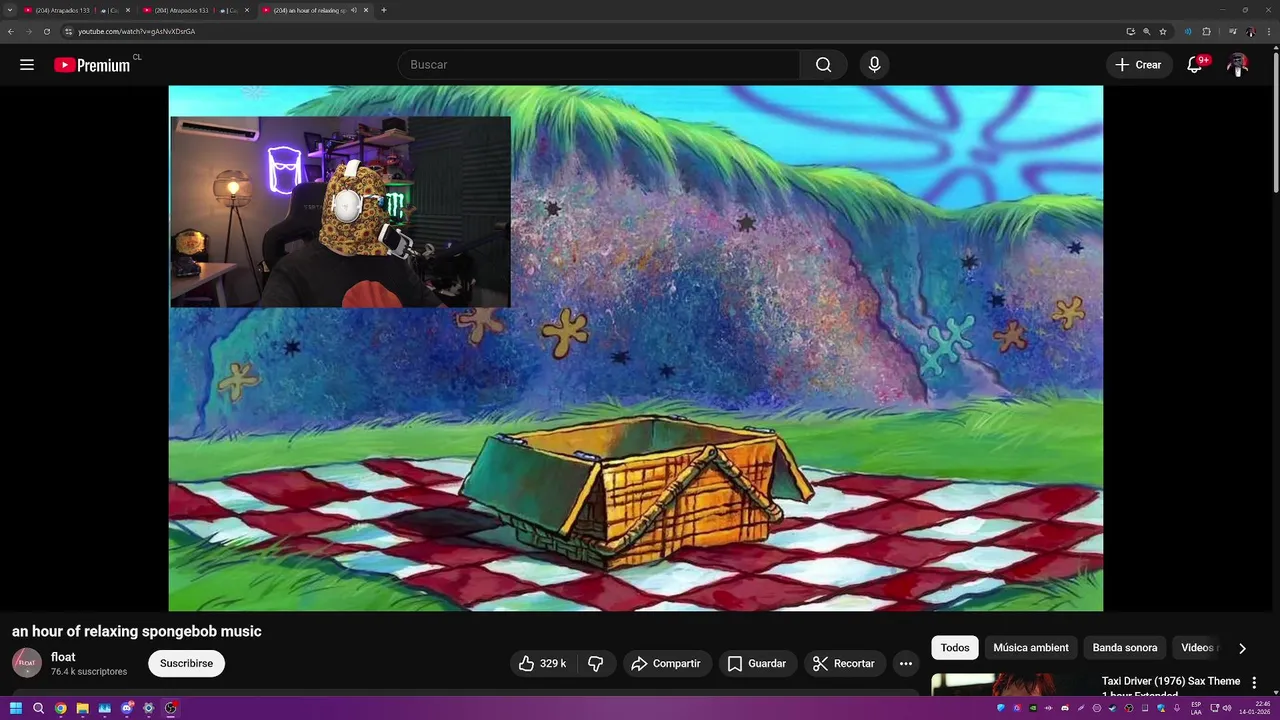This screenshot has width=1280, height=720.
Task: Open Chrome from the taskbar
Action: click(60, 708)
